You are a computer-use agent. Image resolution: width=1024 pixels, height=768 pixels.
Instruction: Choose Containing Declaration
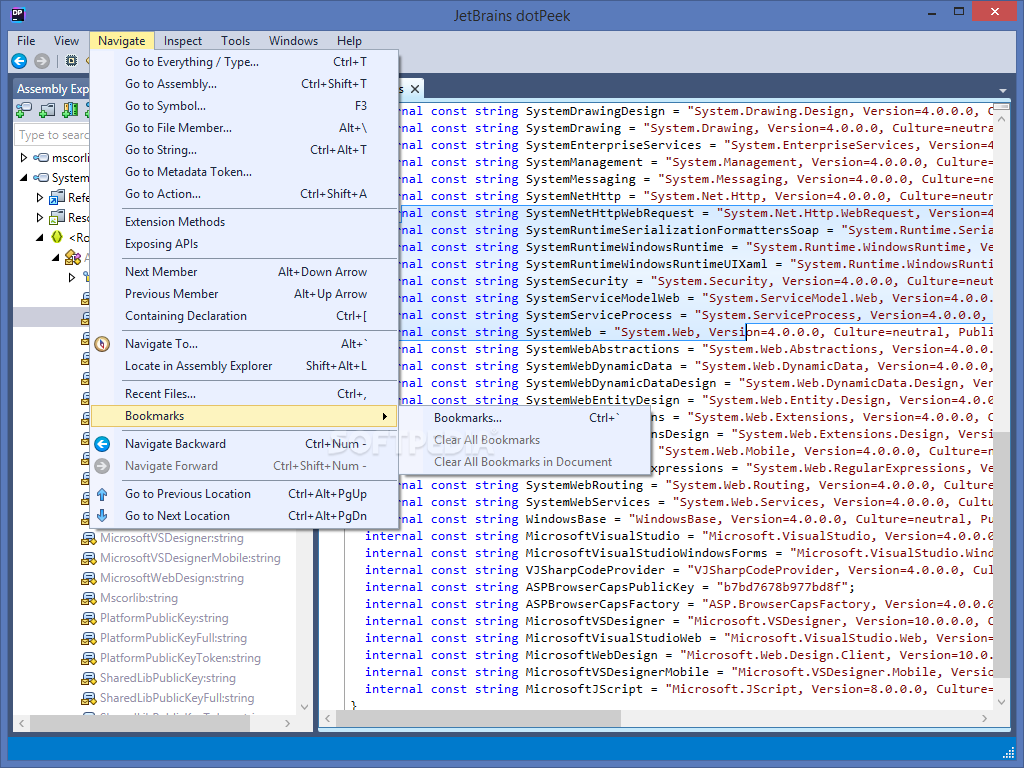(244, 316)
